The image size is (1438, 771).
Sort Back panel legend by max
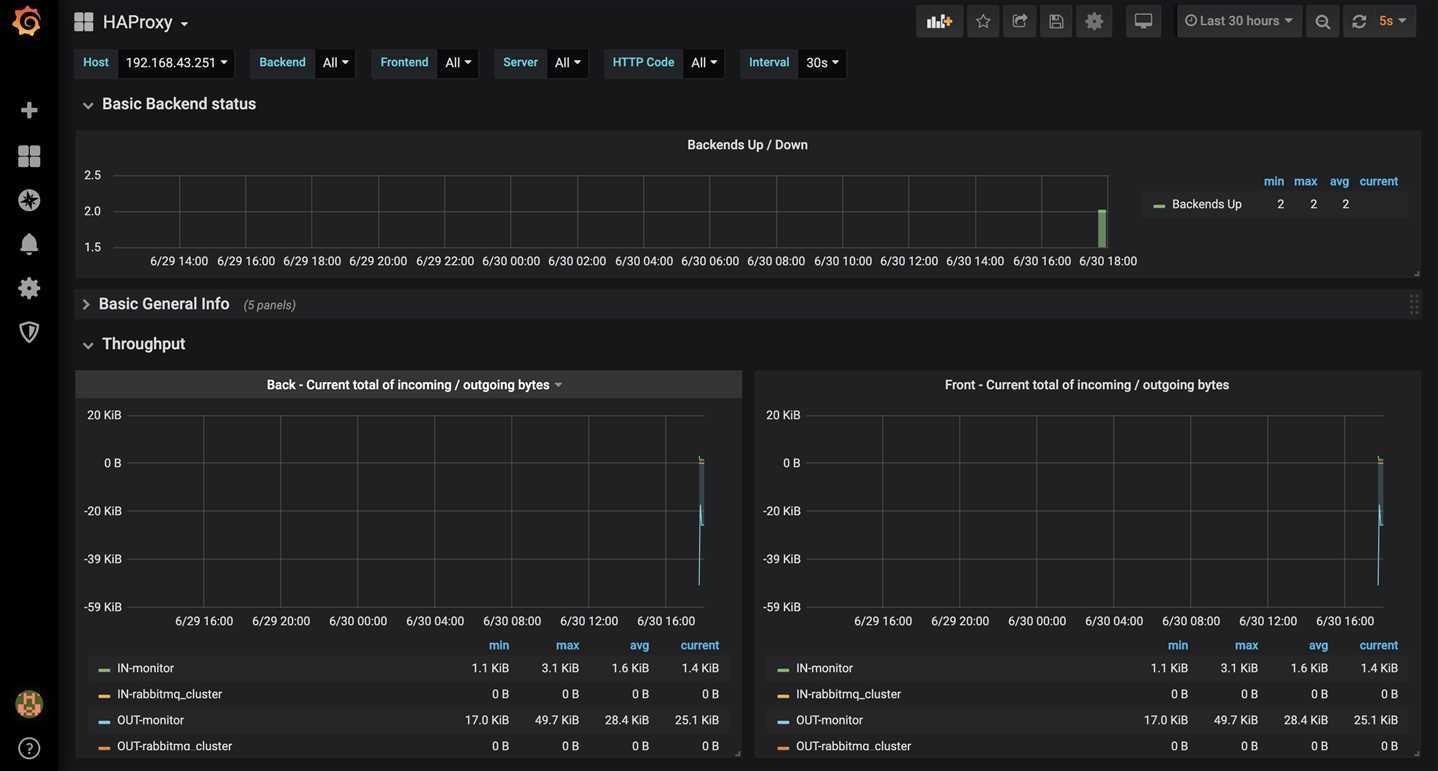(x=568, y=646)
